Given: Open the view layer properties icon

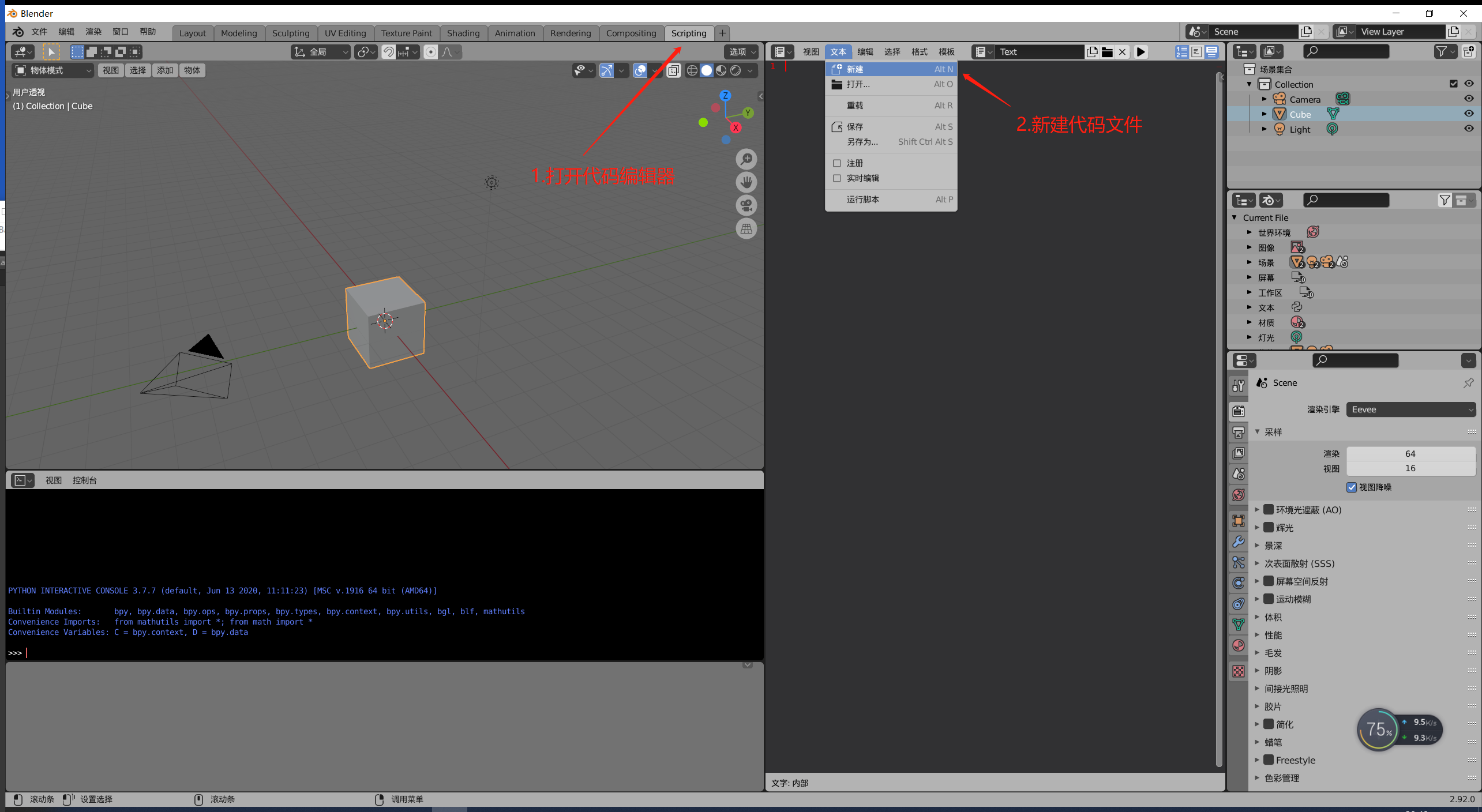Looking at the screenshot, I should [1239, 453].
